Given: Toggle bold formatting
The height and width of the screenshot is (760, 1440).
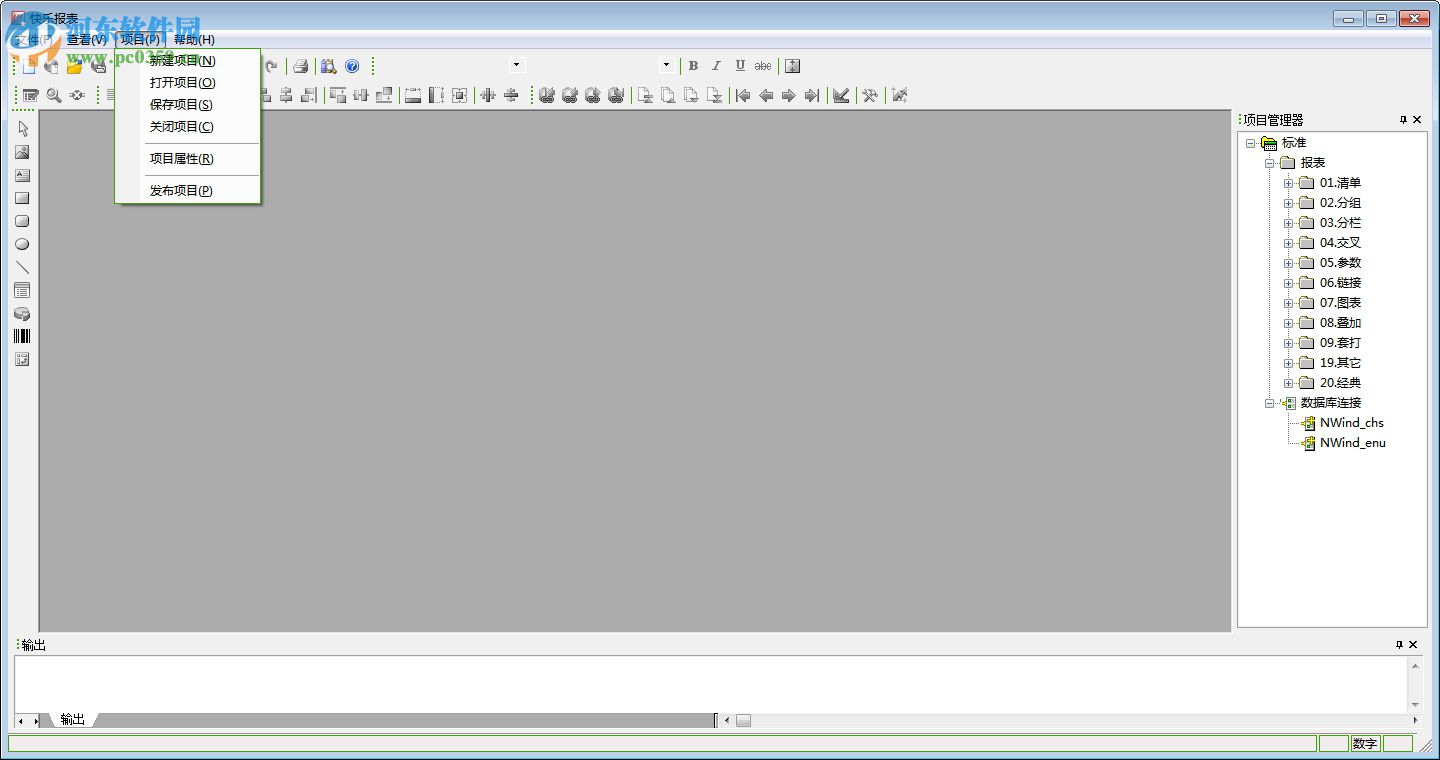Looking at the screenshot, I should point(693,66).
